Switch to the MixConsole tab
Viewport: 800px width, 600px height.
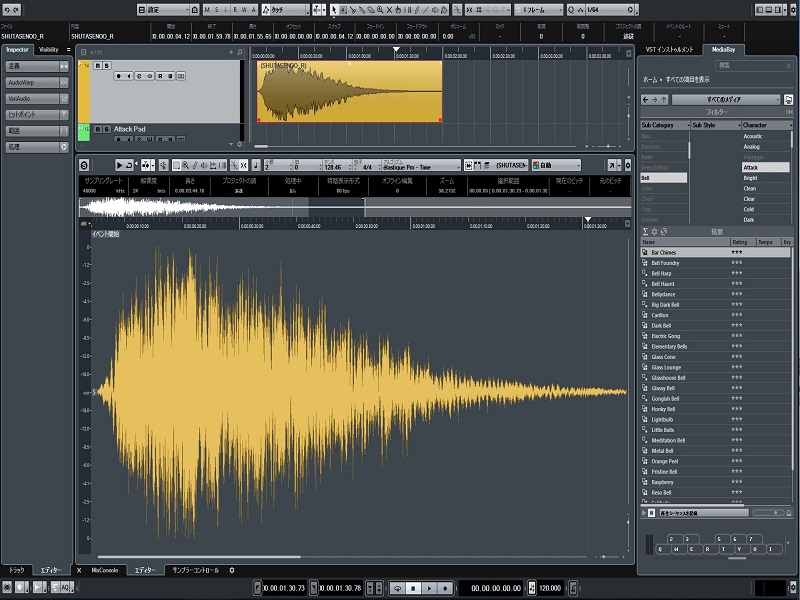click(105, 570)
